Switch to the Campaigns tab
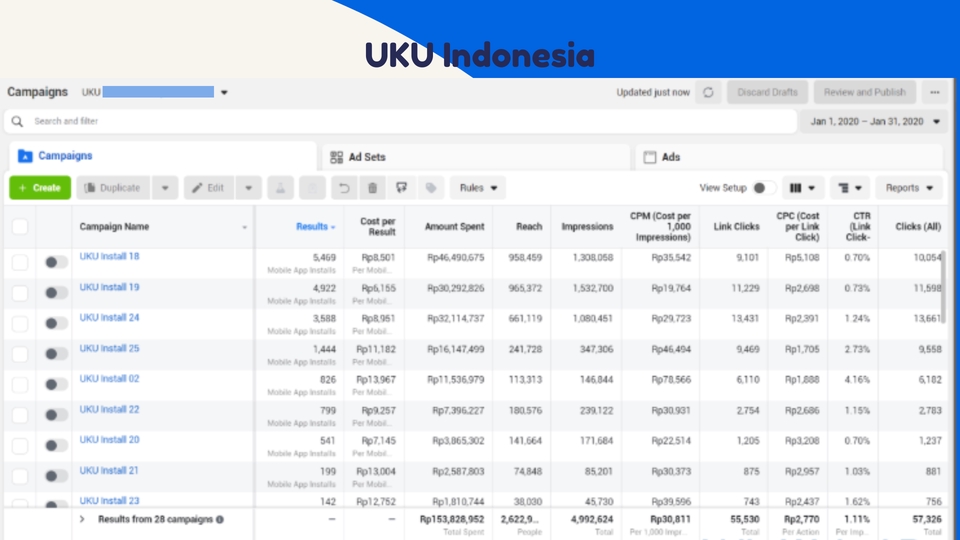The image size is (960, 540). point(162,156)
